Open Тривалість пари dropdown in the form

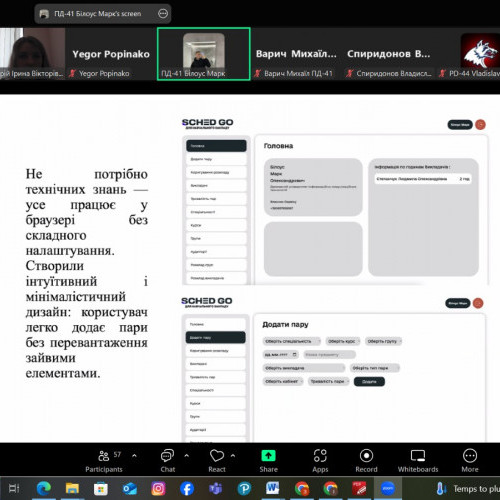coord(329,381)
